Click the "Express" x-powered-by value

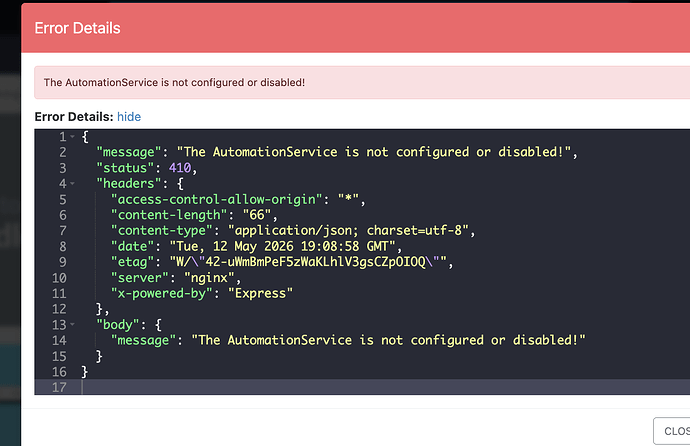(x=260, y=293)
